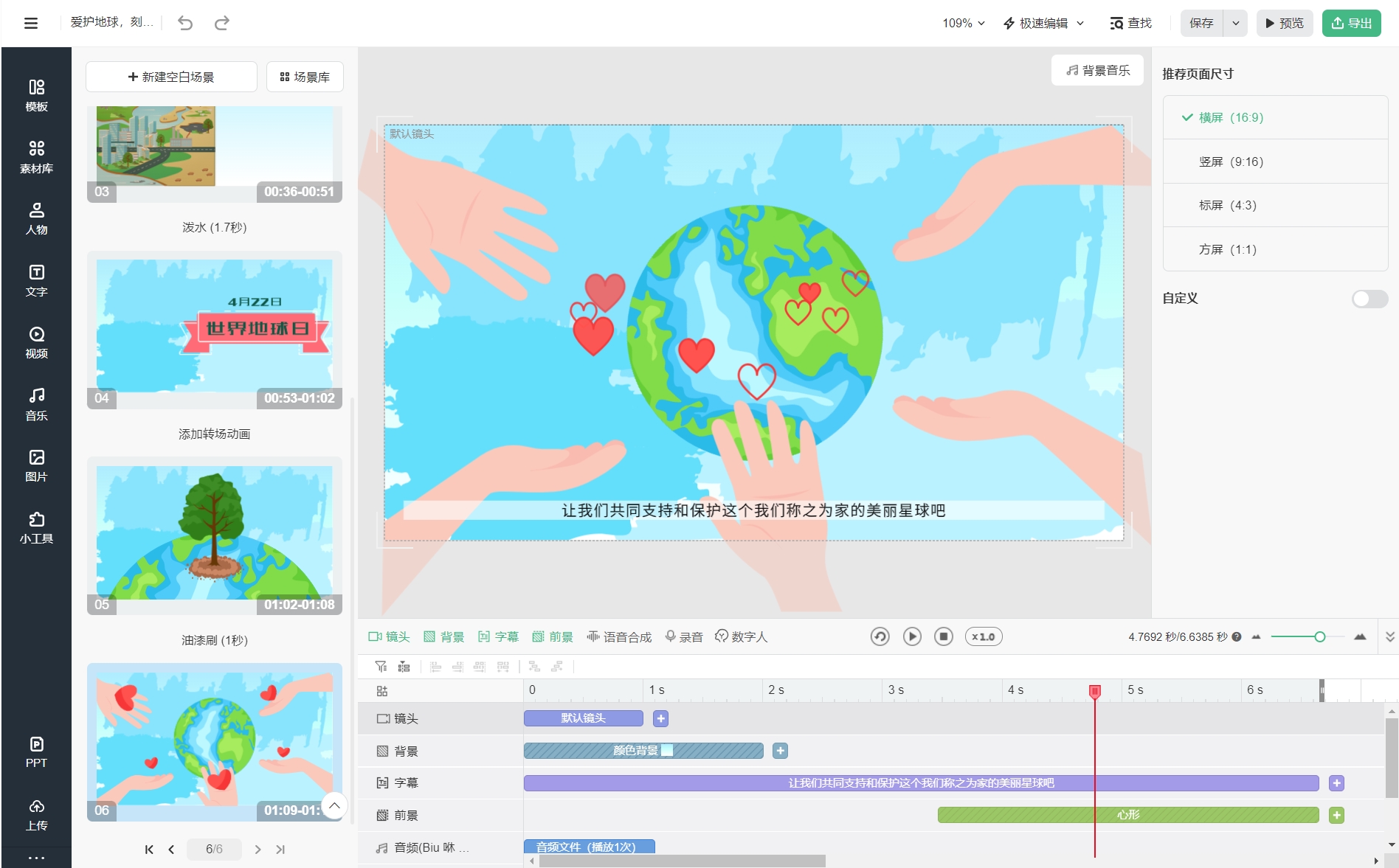This screenshot has width=1399, height=868.
Task: Switch to 字幕 timeline tab
Action: pos(498,636)
